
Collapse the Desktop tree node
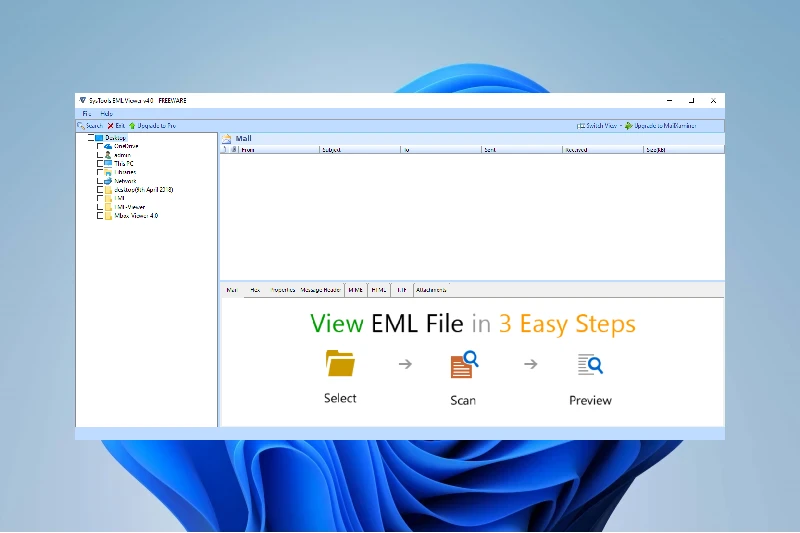(91, 138)
